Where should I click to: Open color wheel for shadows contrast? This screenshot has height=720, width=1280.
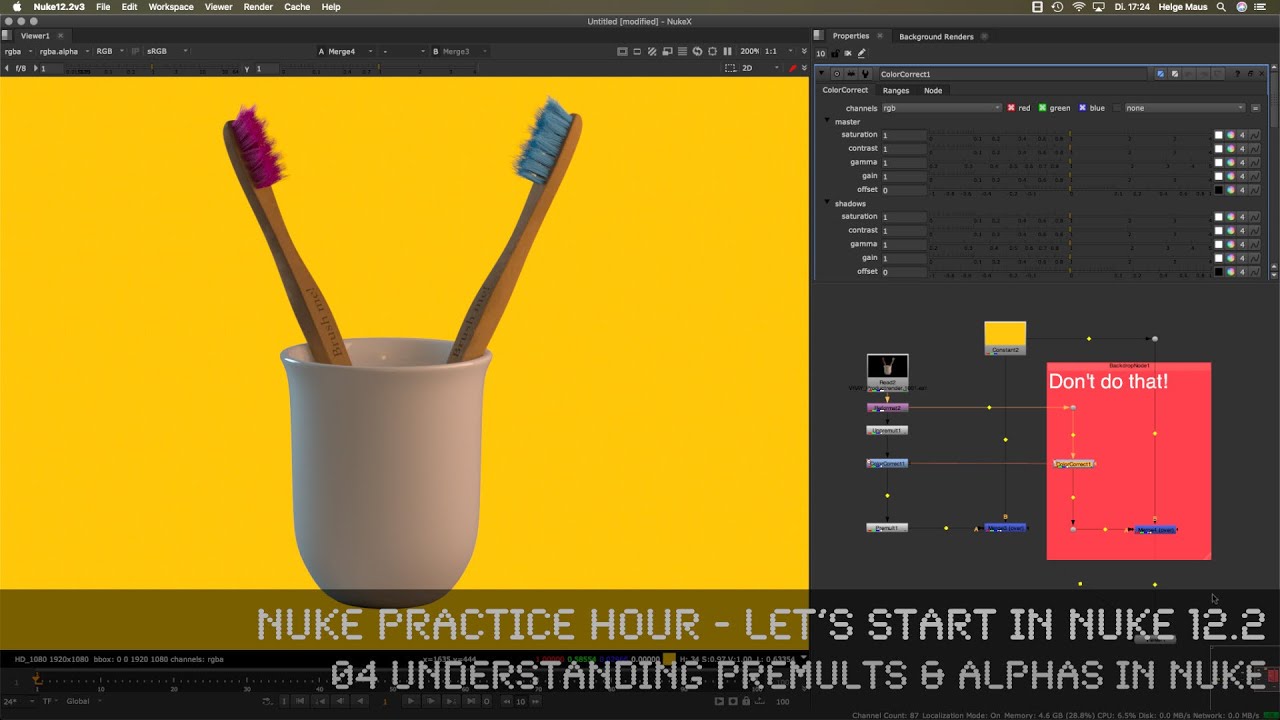pyautogui.click(x=1231, y=230)
